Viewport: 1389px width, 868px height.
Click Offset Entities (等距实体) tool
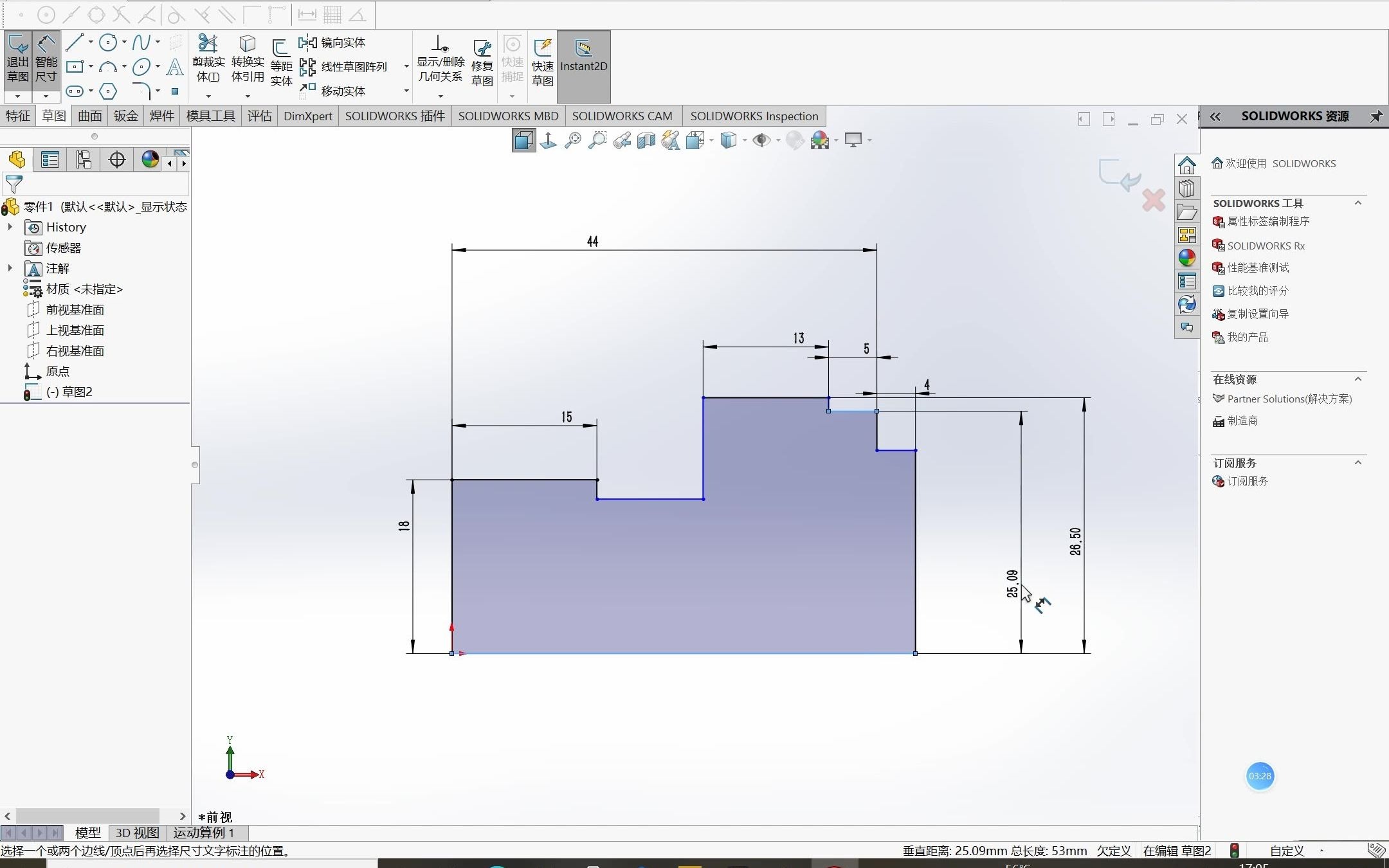(x=281, y=63)
